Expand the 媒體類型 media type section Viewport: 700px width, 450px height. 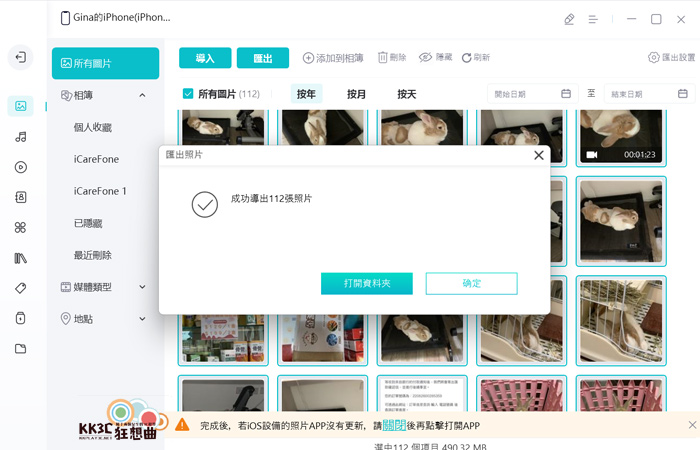tap(142, 287)
